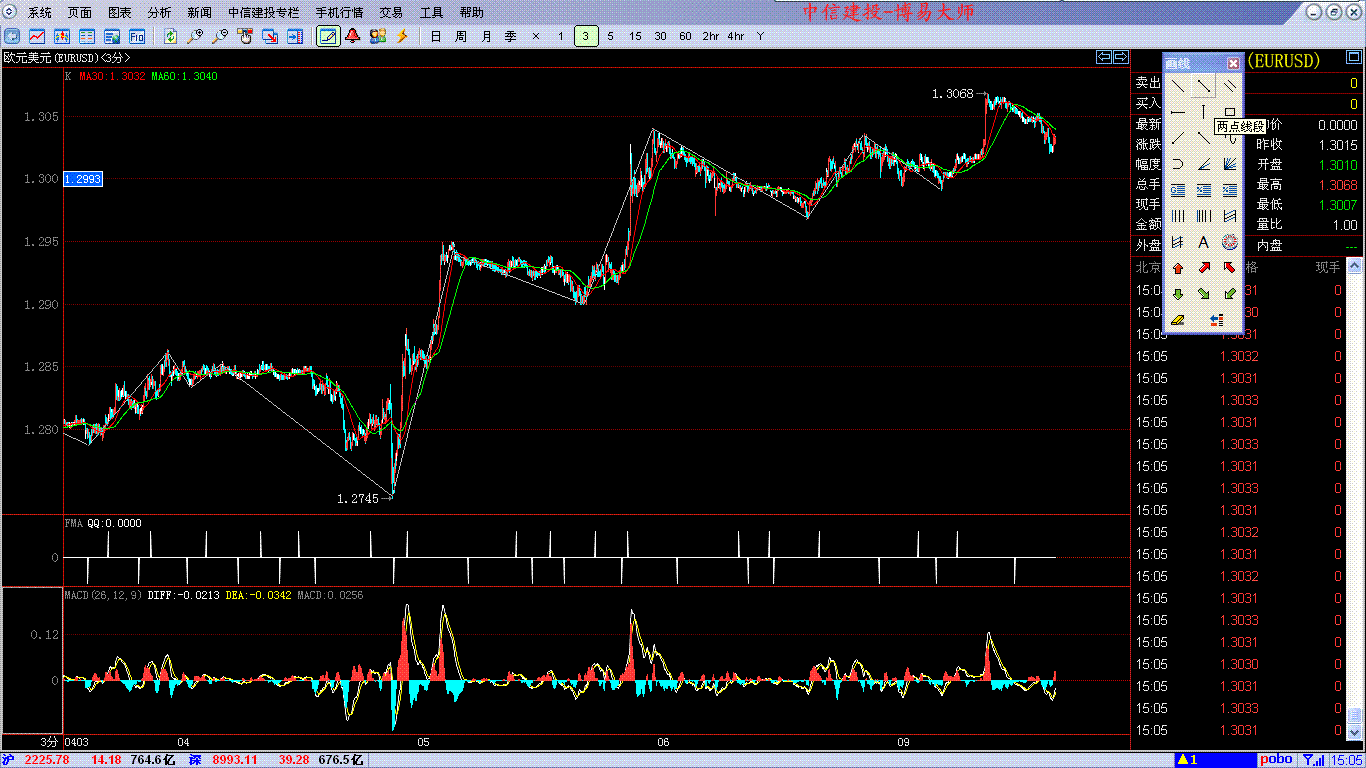Select the arc drawing tool
Image resolution: width=1366 pixels, height=768 pixels.
pos(1178,164)
